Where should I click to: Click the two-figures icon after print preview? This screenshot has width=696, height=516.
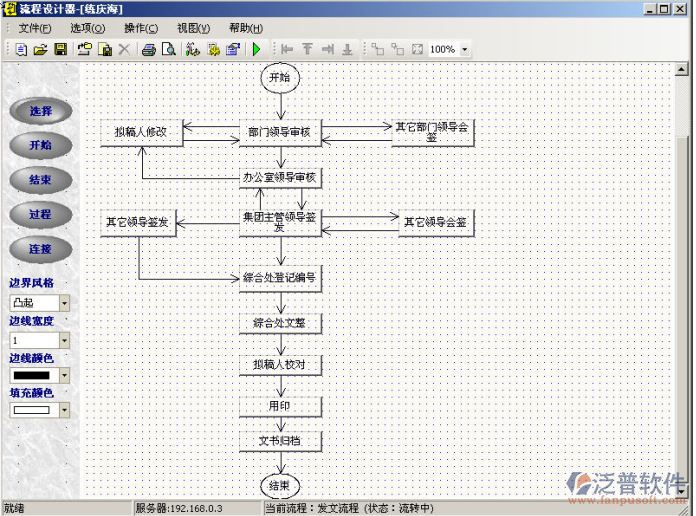193,49
